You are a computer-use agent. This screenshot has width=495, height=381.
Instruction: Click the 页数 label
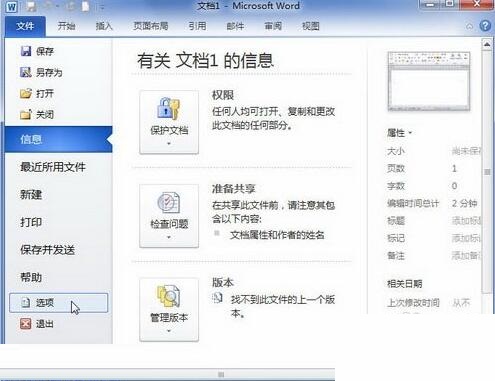pyautogui.click(x=396, y=168)
